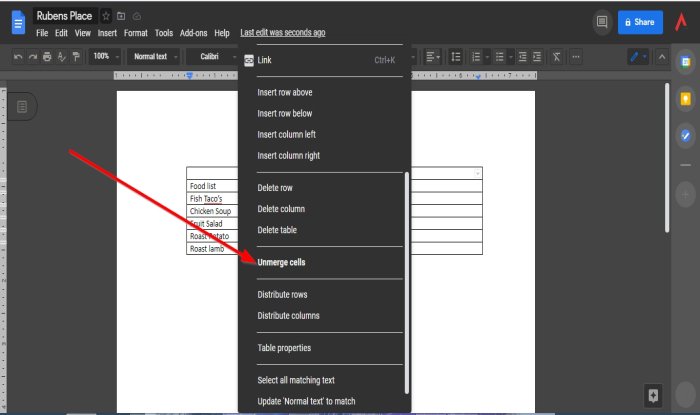Click the Rubens Place title field
Viewport: 700px width, 415px height.
64,16
